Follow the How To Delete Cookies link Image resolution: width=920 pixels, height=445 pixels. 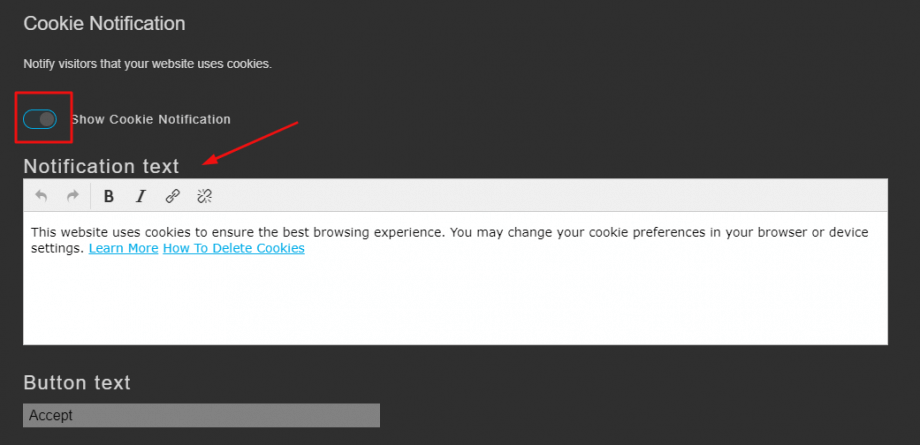[x=234, y=248]
